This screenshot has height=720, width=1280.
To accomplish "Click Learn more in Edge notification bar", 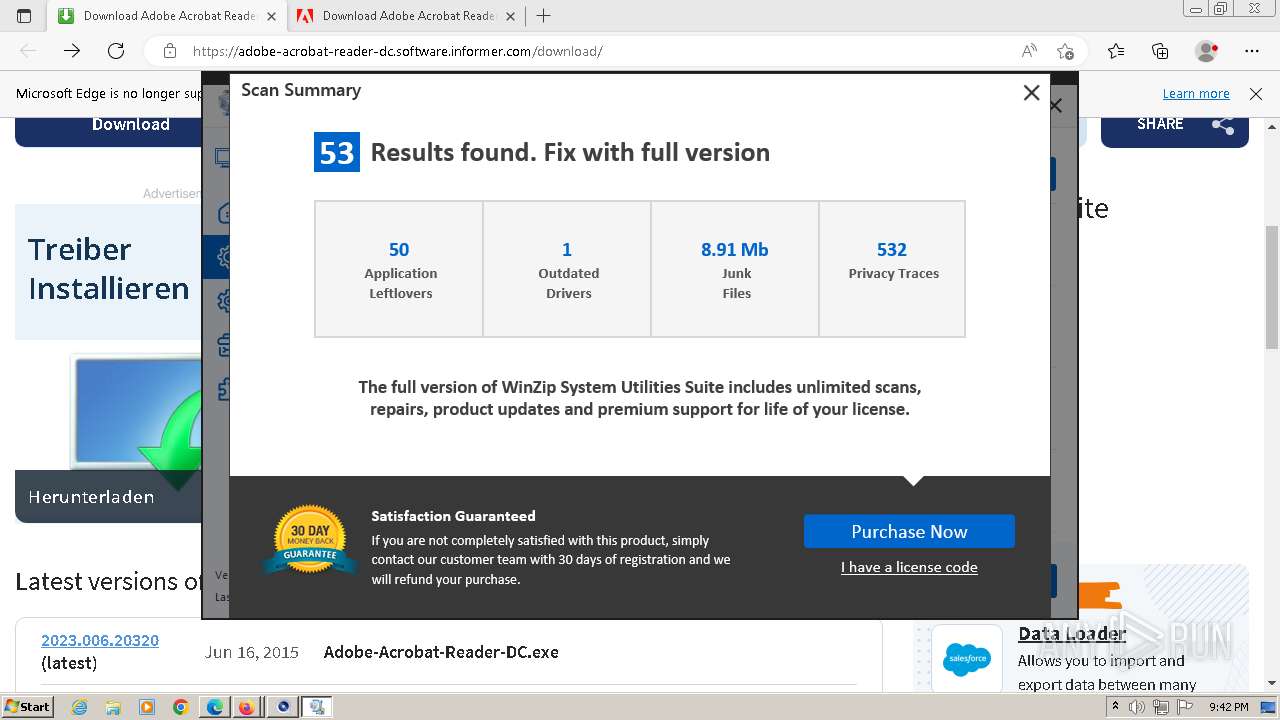I will (x=1196, y=93).
